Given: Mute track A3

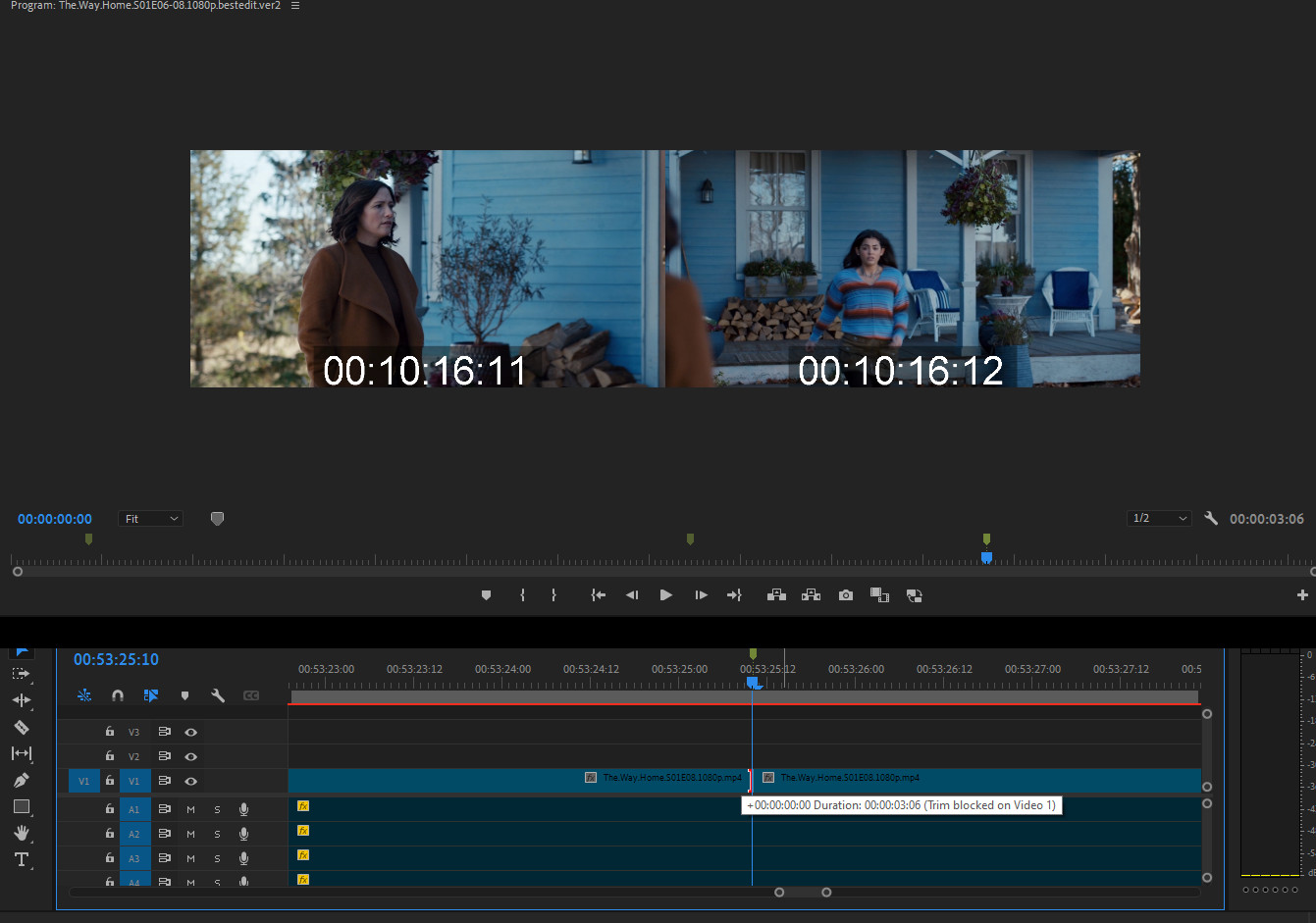Looking at the screenshot, I should tap(190, 858).
